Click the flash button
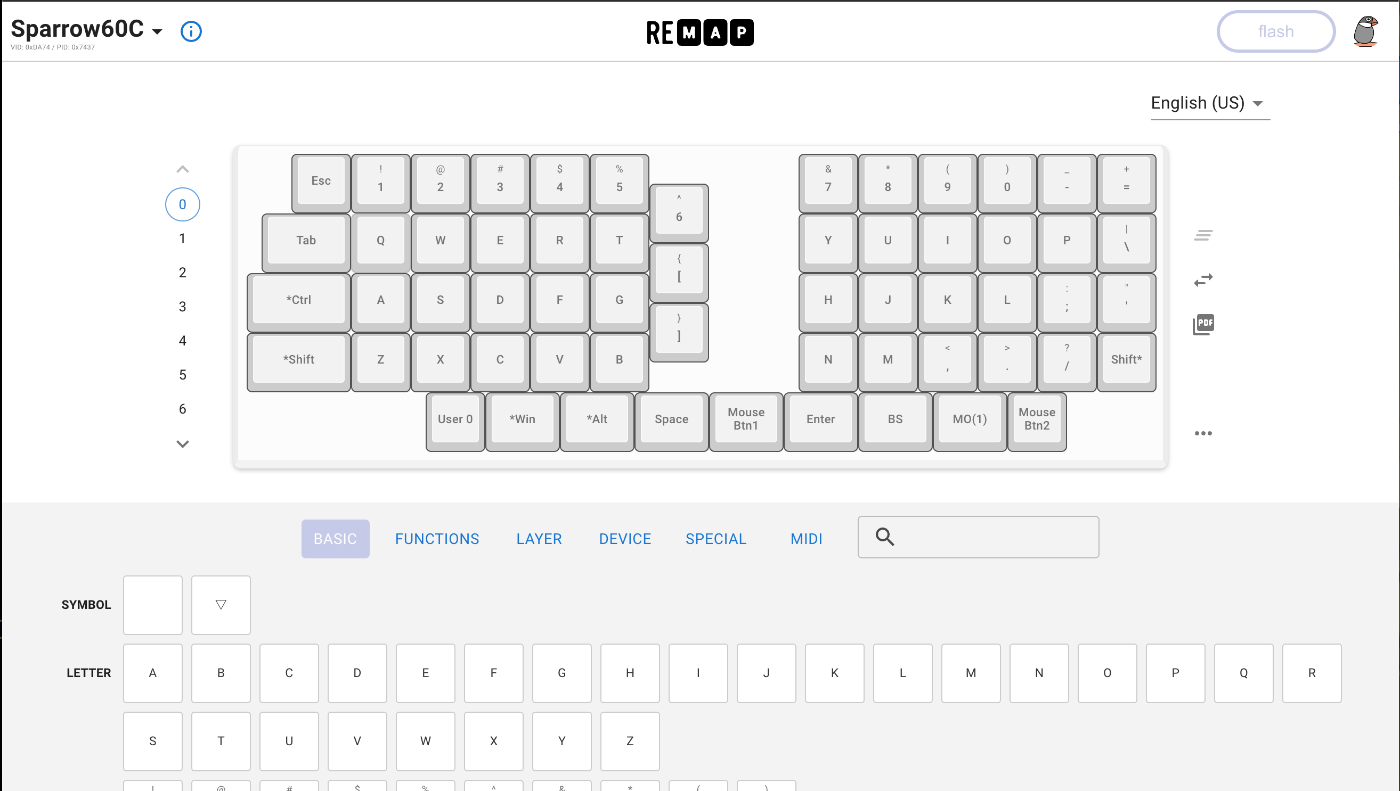This screenshot has width=1400, height=791. tap(1276, 31)
